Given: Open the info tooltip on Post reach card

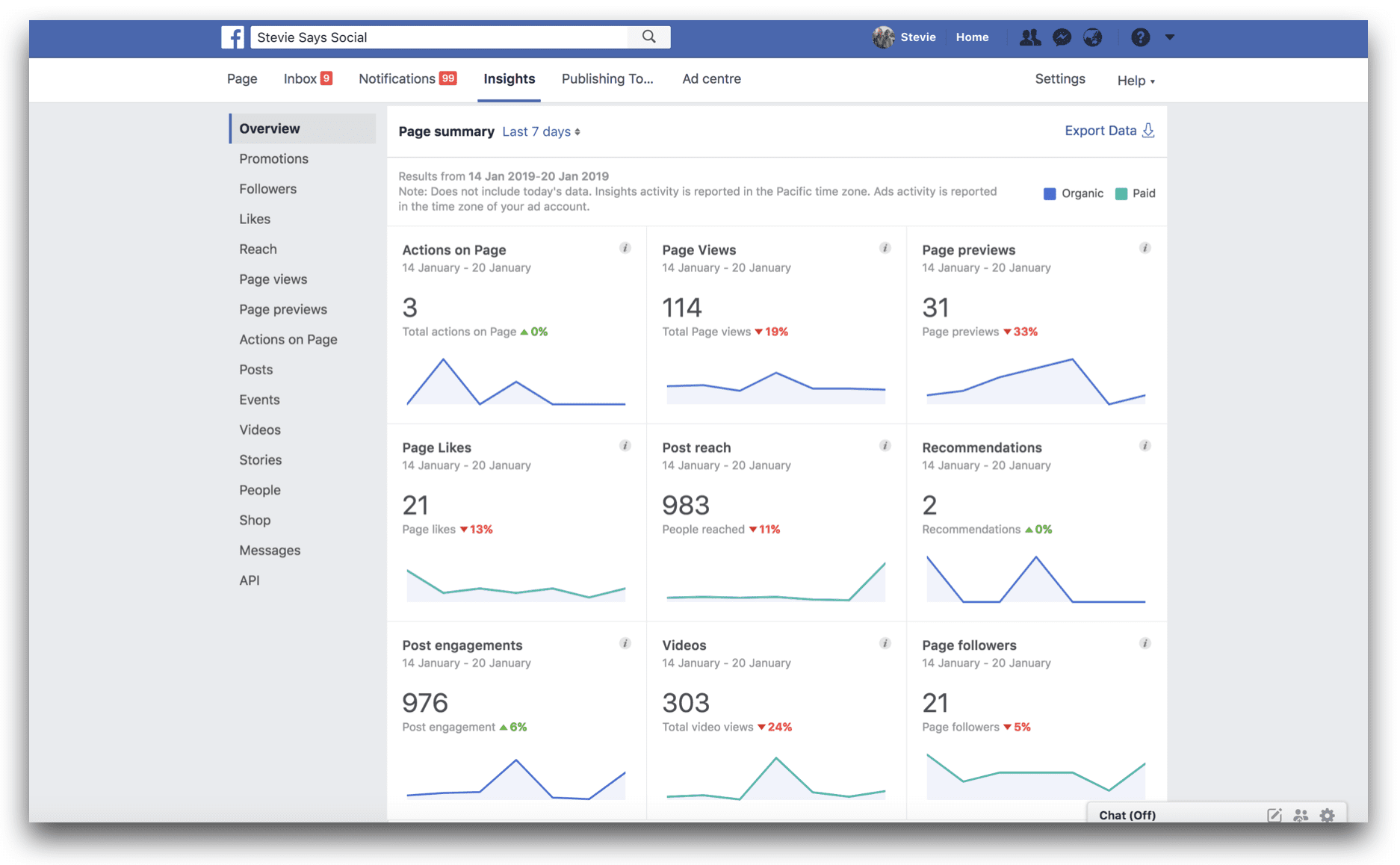Looking at the screenshot, I should coord(885,445).
